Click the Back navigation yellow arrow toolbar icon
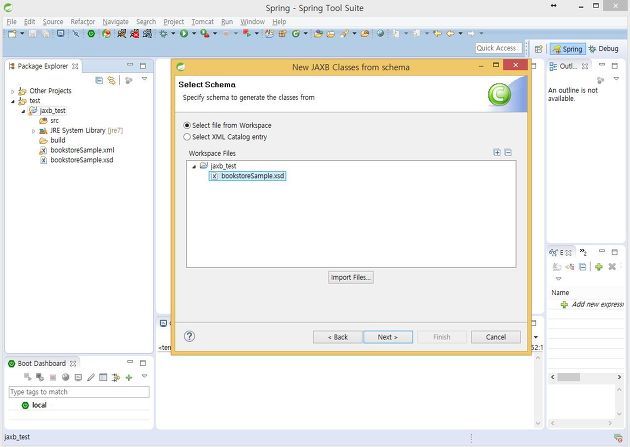630x447 pixels. tap(450, 33)
